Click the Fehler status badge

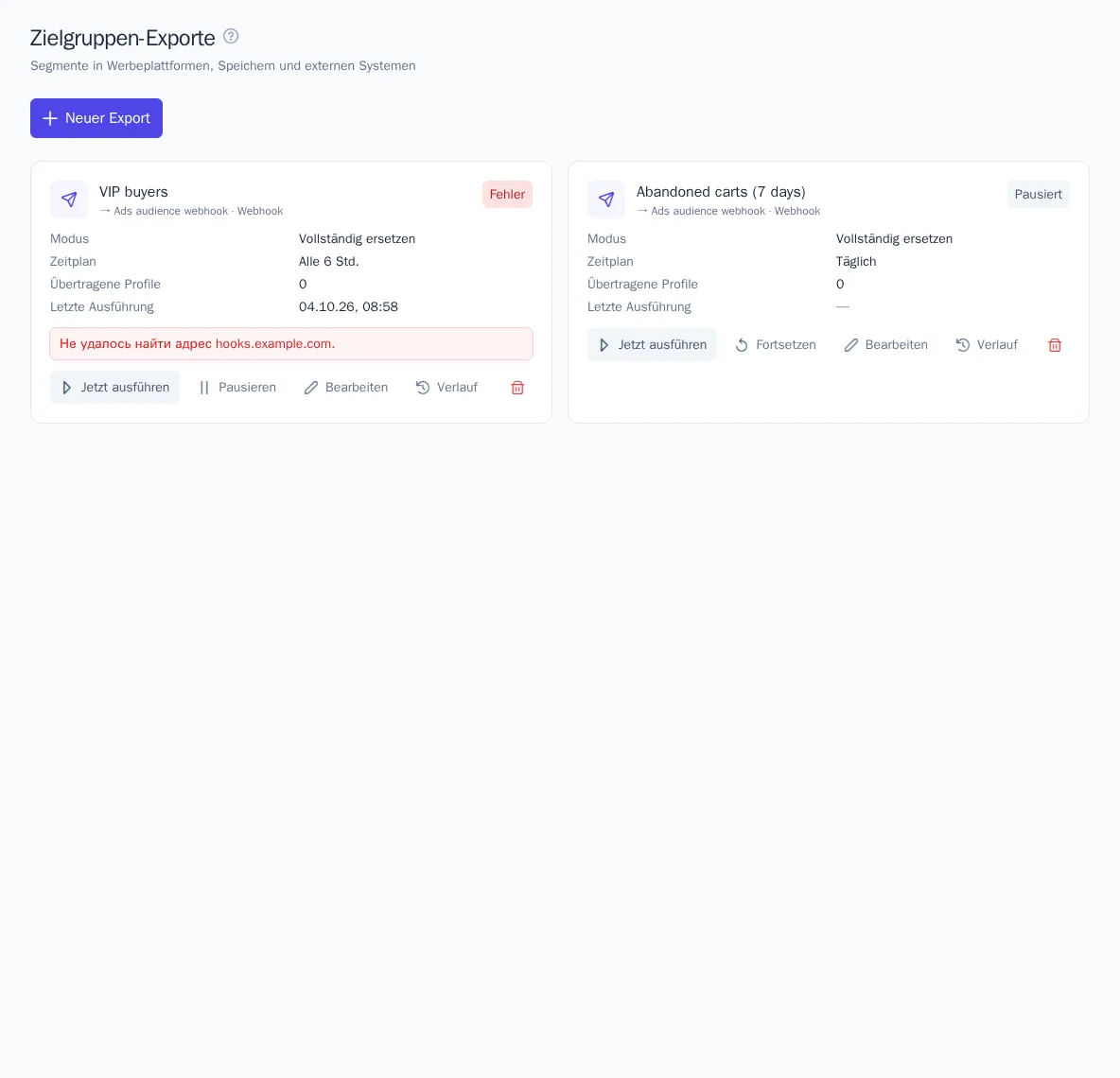[x=507, y=194]
